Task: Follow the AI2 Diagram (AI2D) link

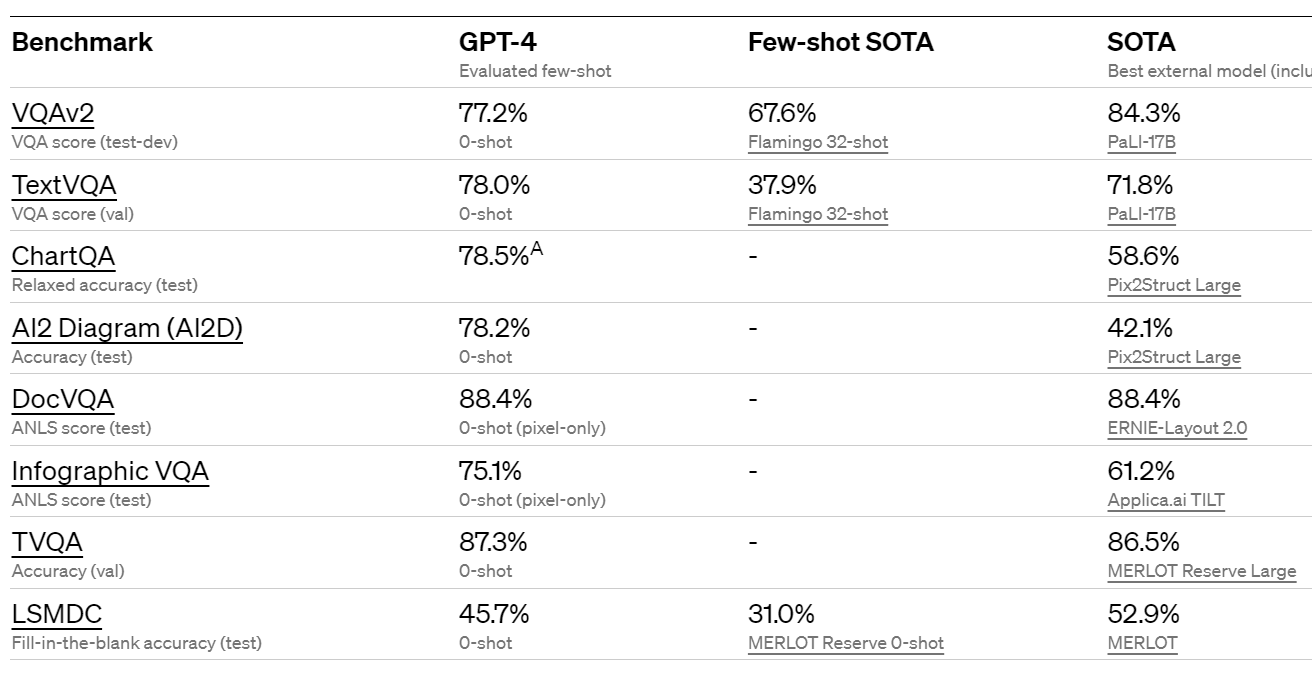Action: point(127,328)
